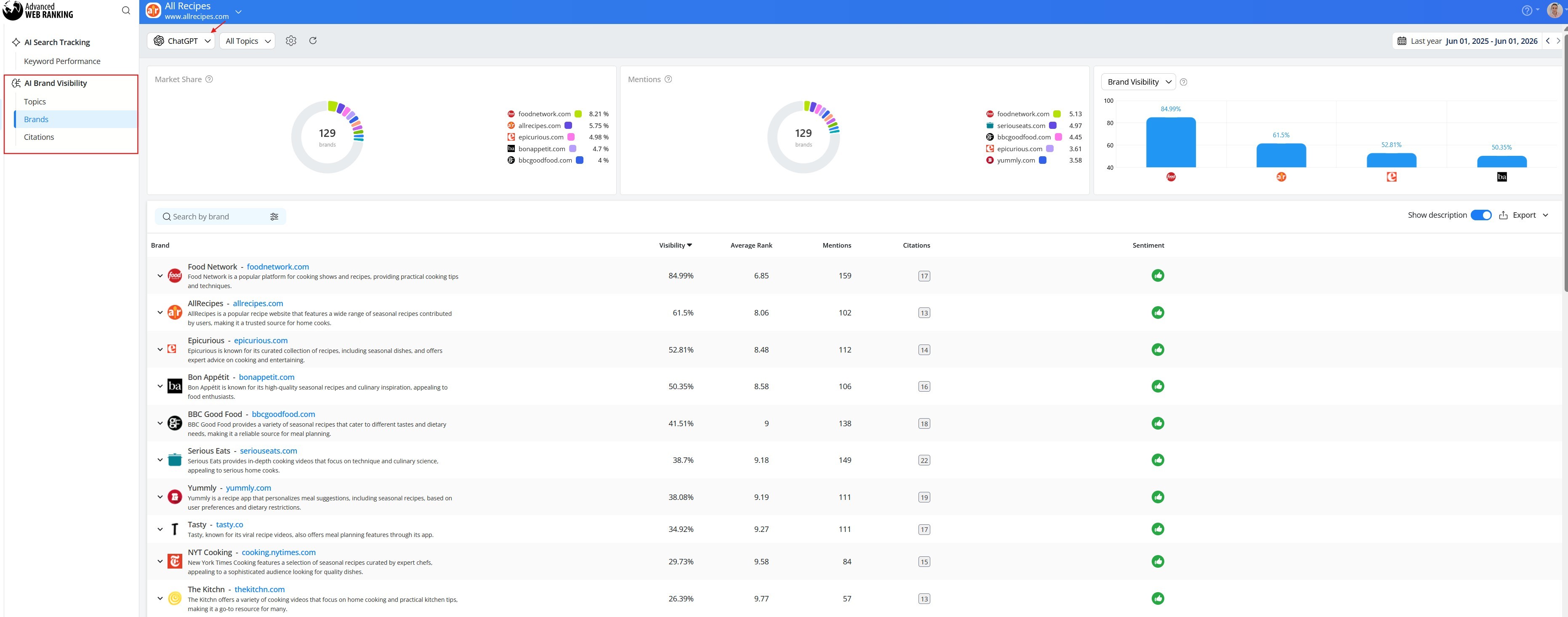This screenshot has width=1568, height=617.
Task: Expand the Food Network row
Action: [x=160, y=276]
